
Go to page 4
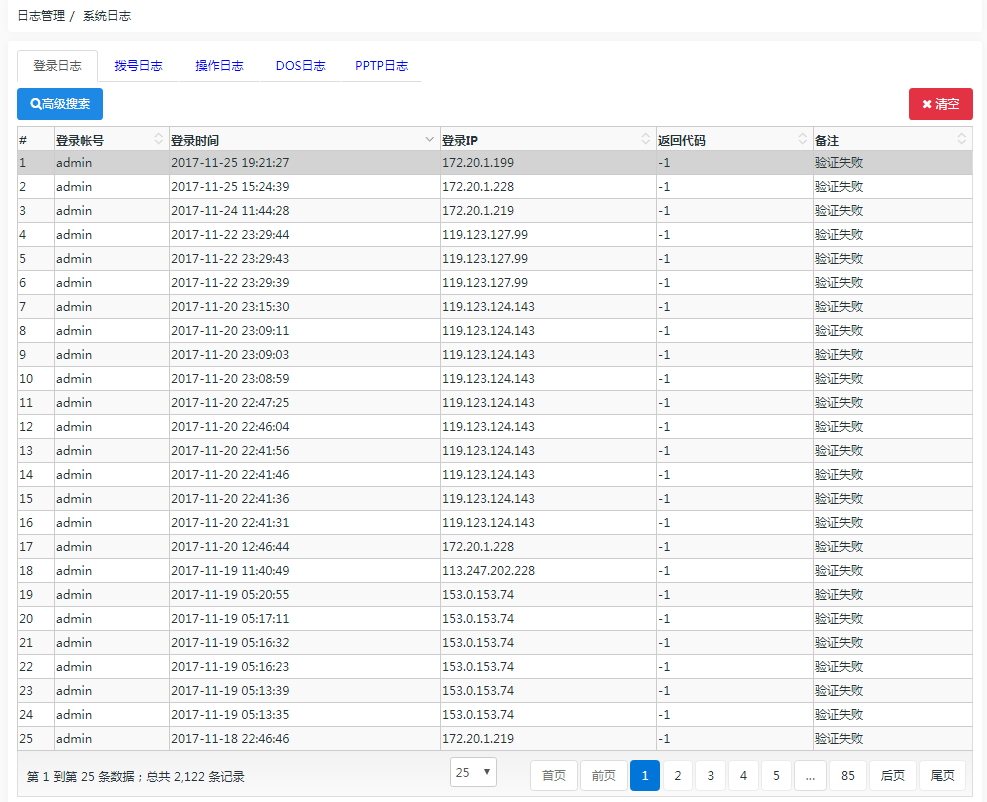click(x=743, y=776)
